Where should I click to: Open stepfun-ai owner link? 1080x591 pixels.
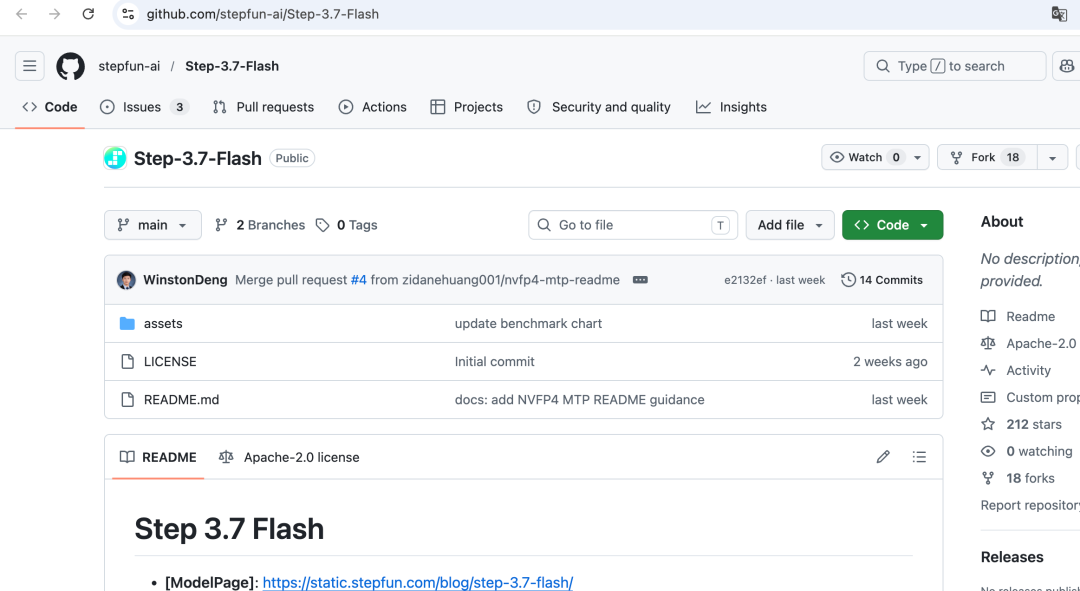pos(129,66)
